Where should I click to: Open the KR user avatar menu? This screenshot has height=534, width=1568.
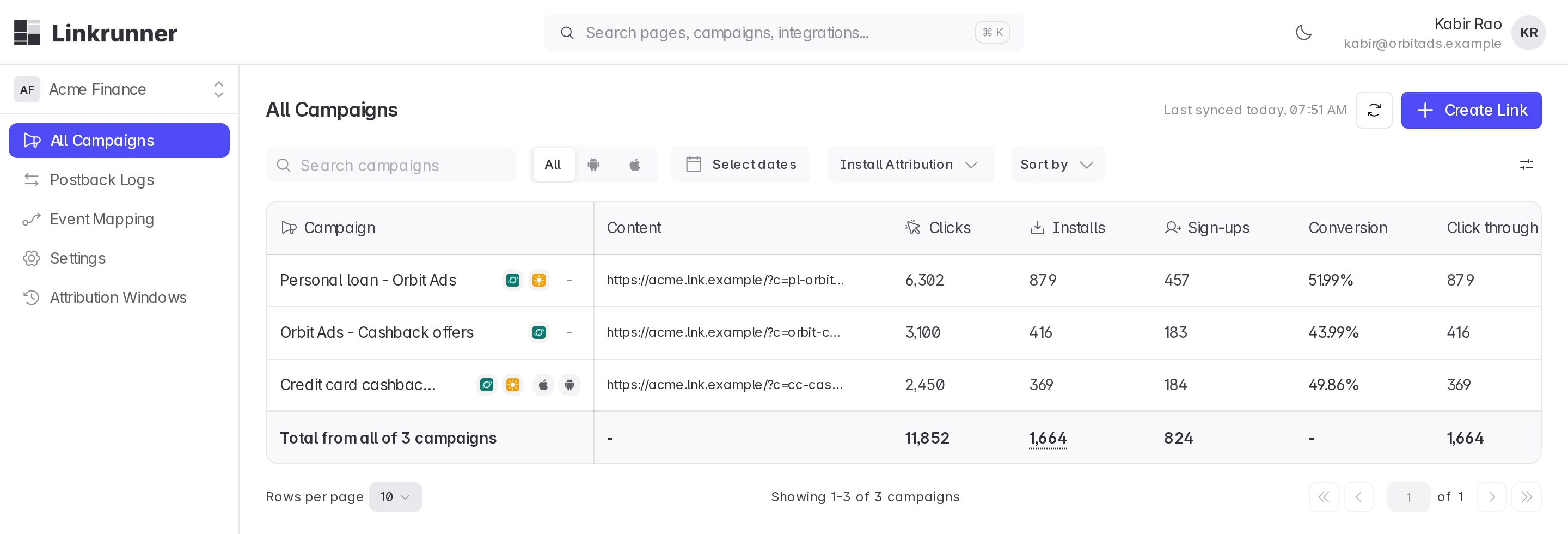pos(1528,32)
